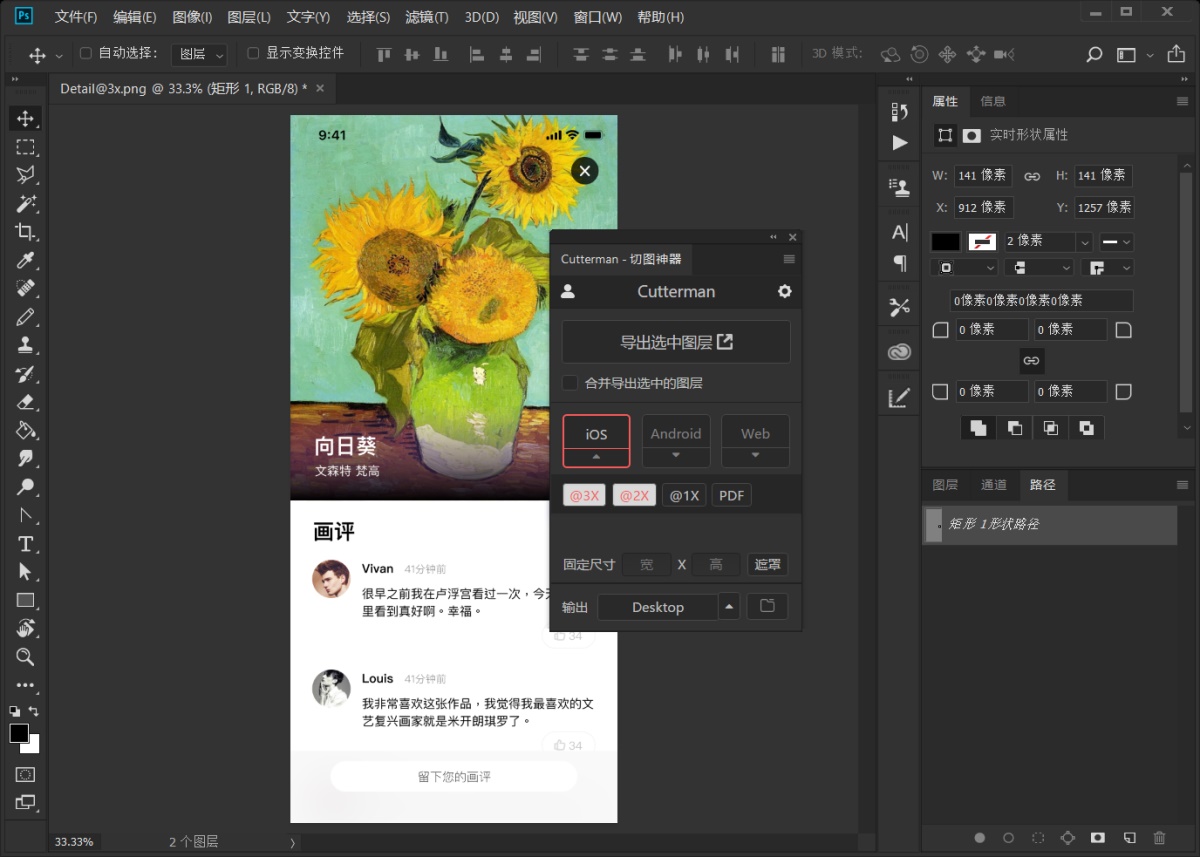The width and height of the screenshot is (1200, 857).
Task: Select the Crop tool
Action: coord(25,232)
